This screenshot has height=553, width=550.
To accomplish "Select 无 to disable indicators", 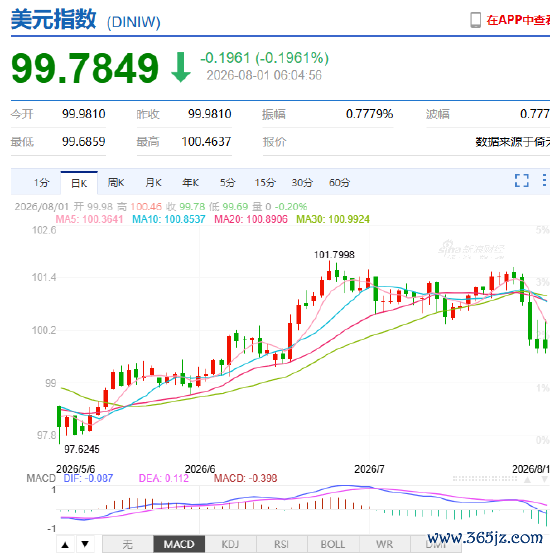I will coord(128,544).
